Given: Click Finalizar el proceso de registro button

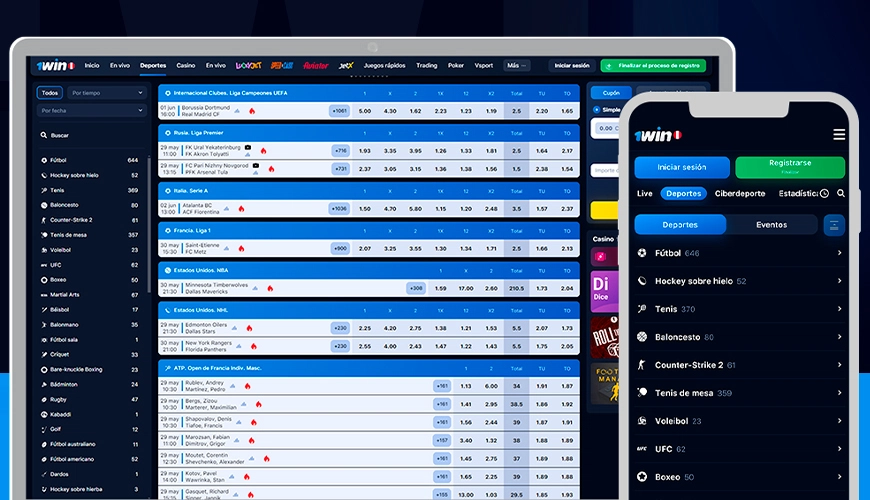Looking at the screenshot, I should pos(653,65).
